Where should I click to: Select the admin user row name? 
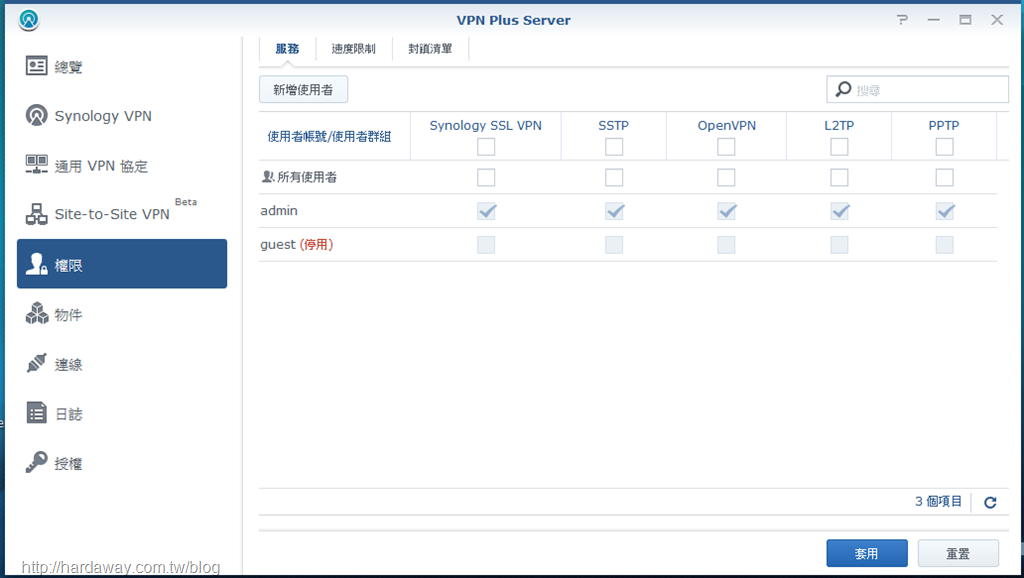[x=279, y=211]
